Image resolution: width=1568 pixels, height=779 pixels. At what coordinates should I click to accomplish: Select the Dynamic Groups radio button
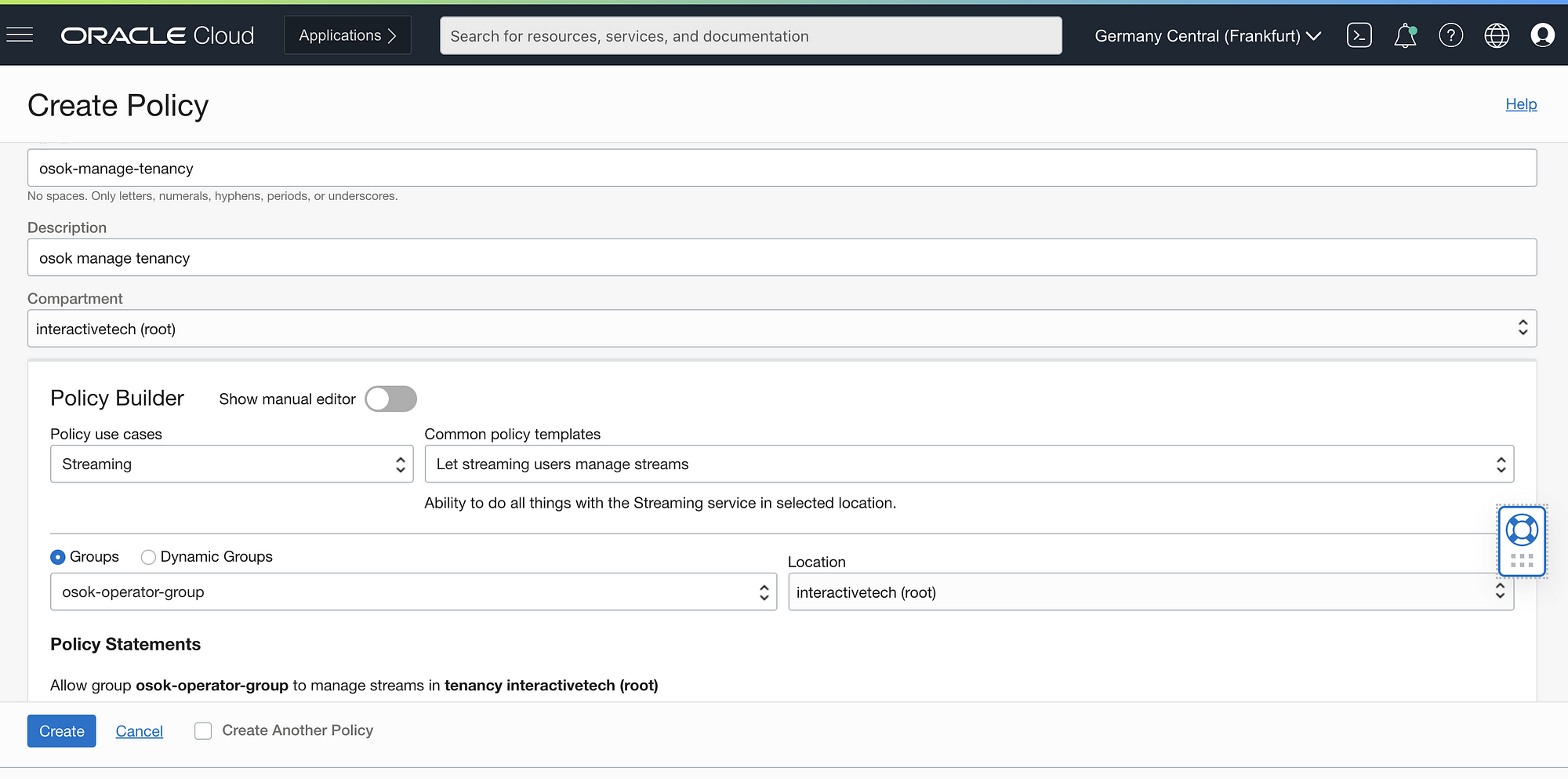pyautogui.click(x=148, y=557)
